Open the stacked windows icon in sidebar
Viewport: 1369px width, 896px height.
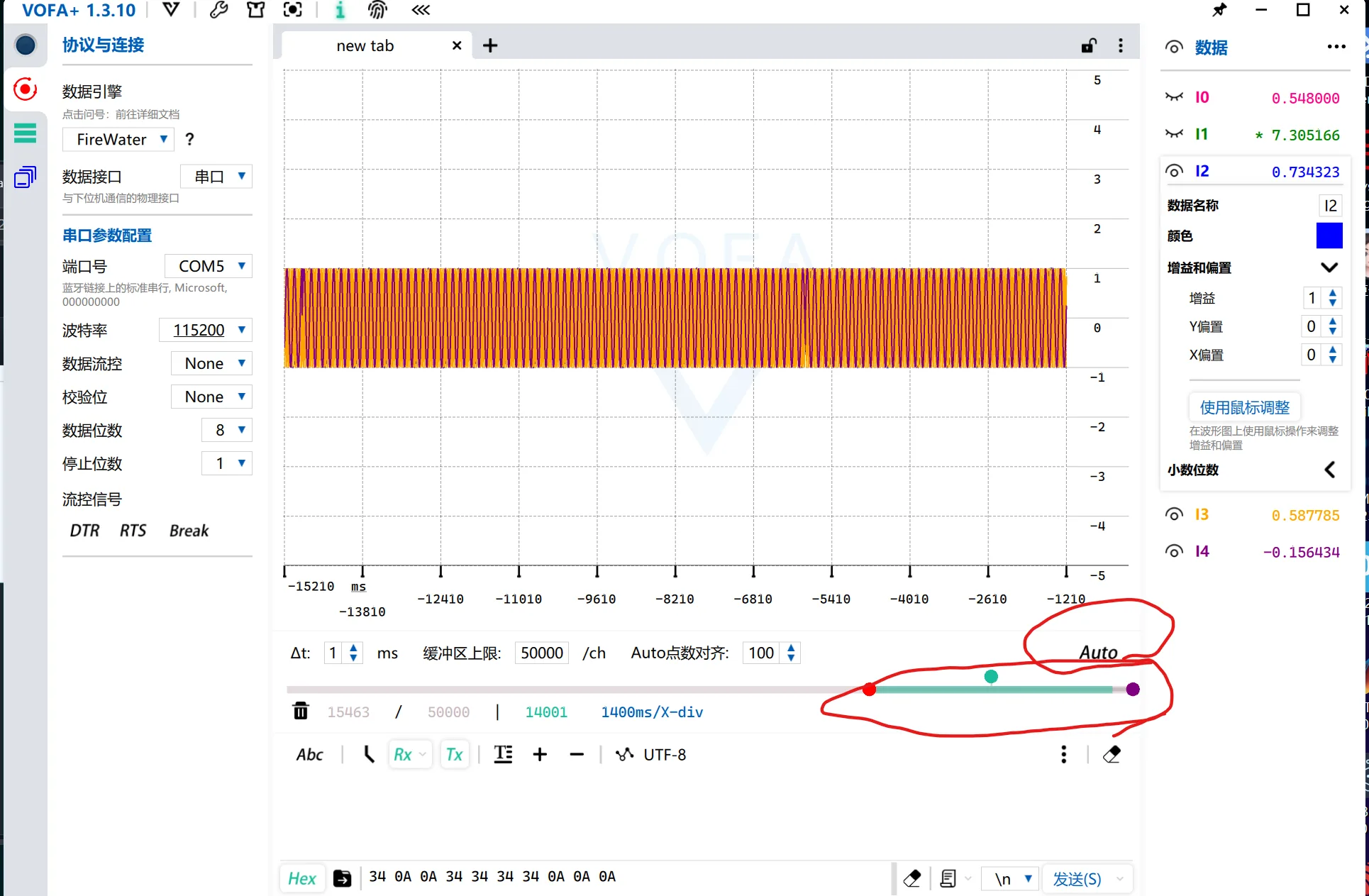click(26, 177)
